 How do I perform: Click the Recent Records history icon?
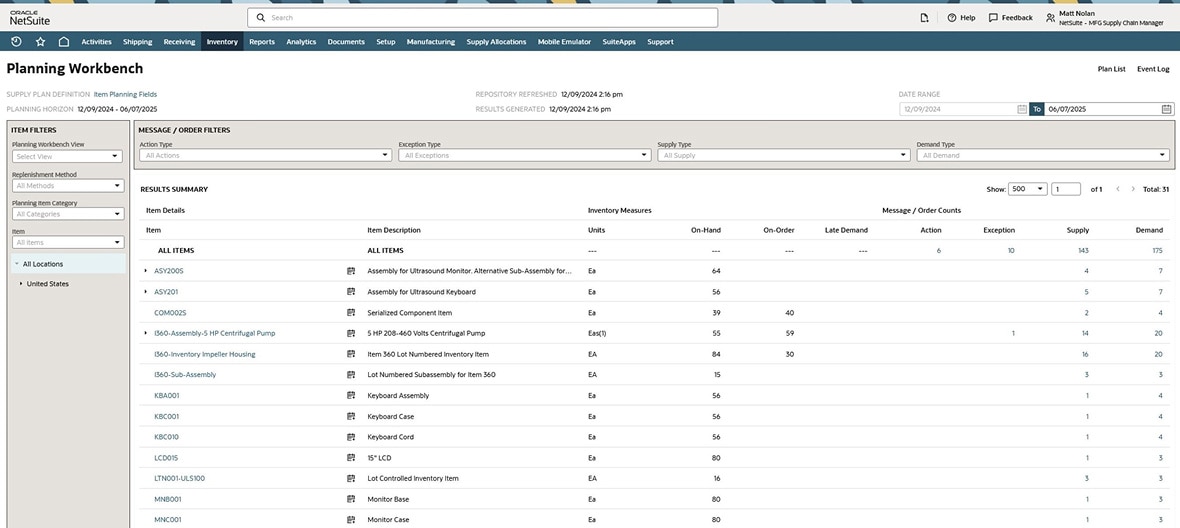16,42
